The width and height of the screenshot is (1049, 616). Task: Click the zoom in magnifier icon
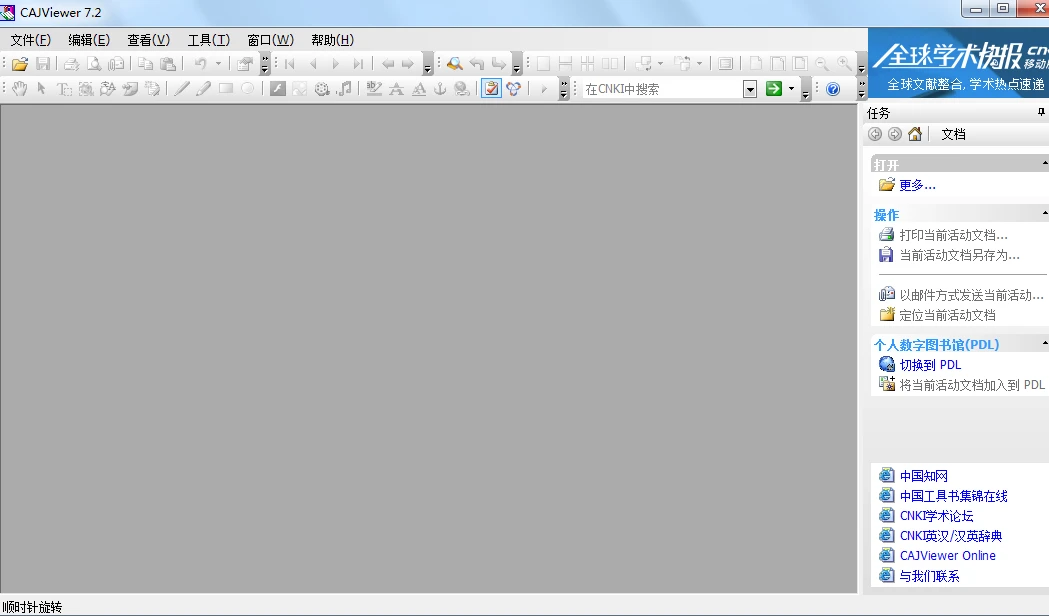click(x=844, y=64)
